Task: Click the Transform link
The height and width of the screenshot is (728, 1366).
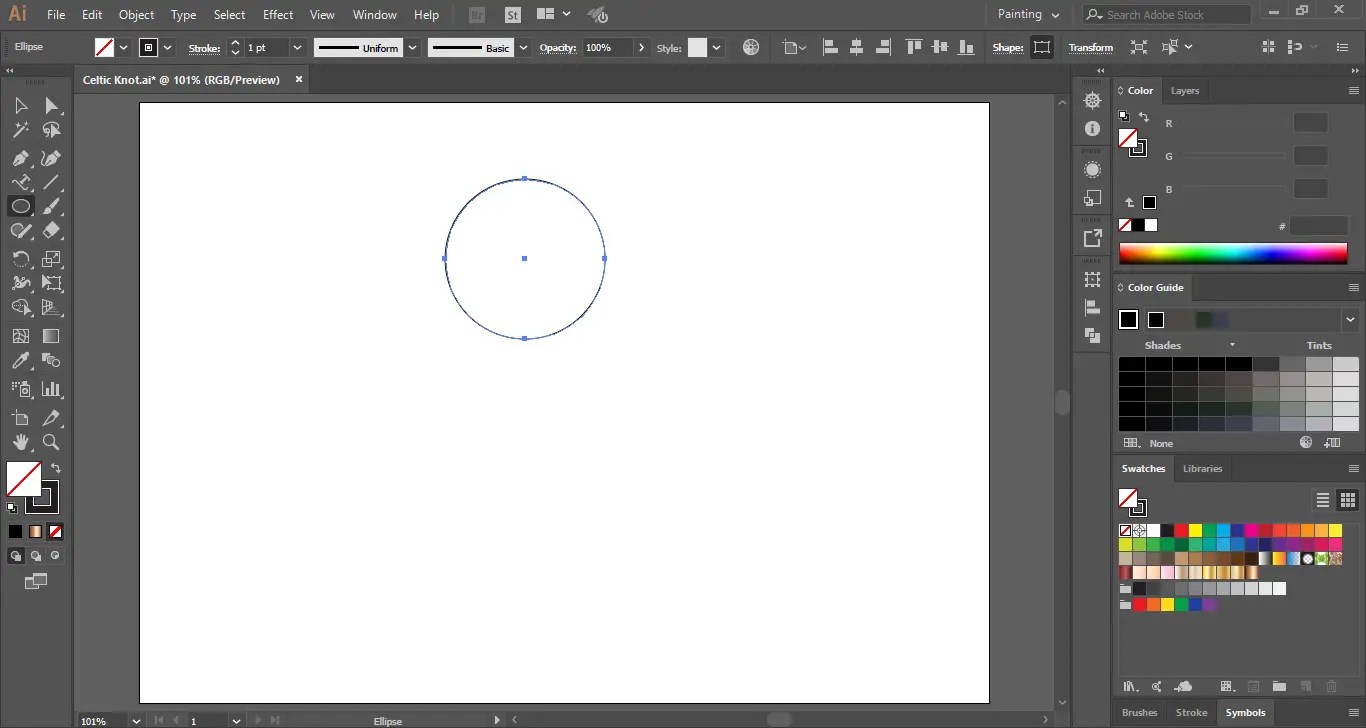Action: [x=1090, y=47]
